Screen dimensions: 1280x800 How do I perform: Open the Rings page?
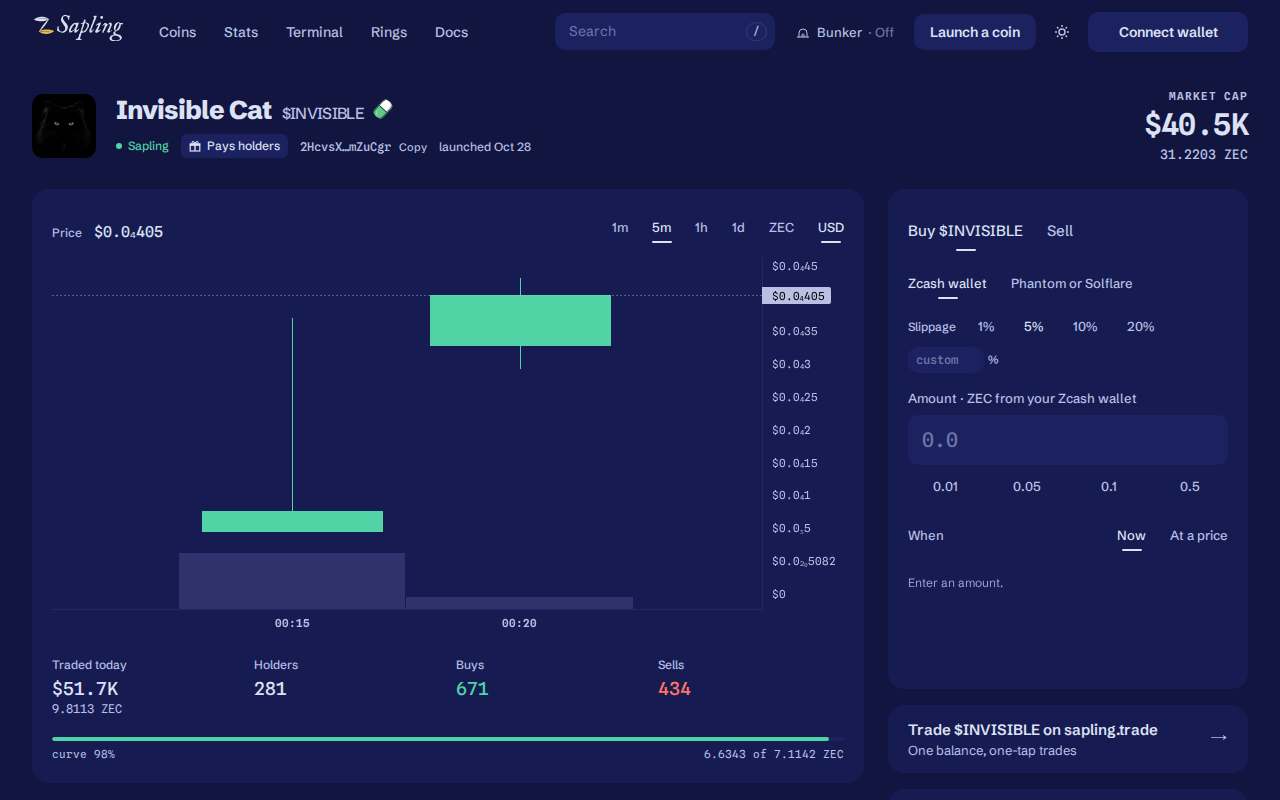[389, 32]
